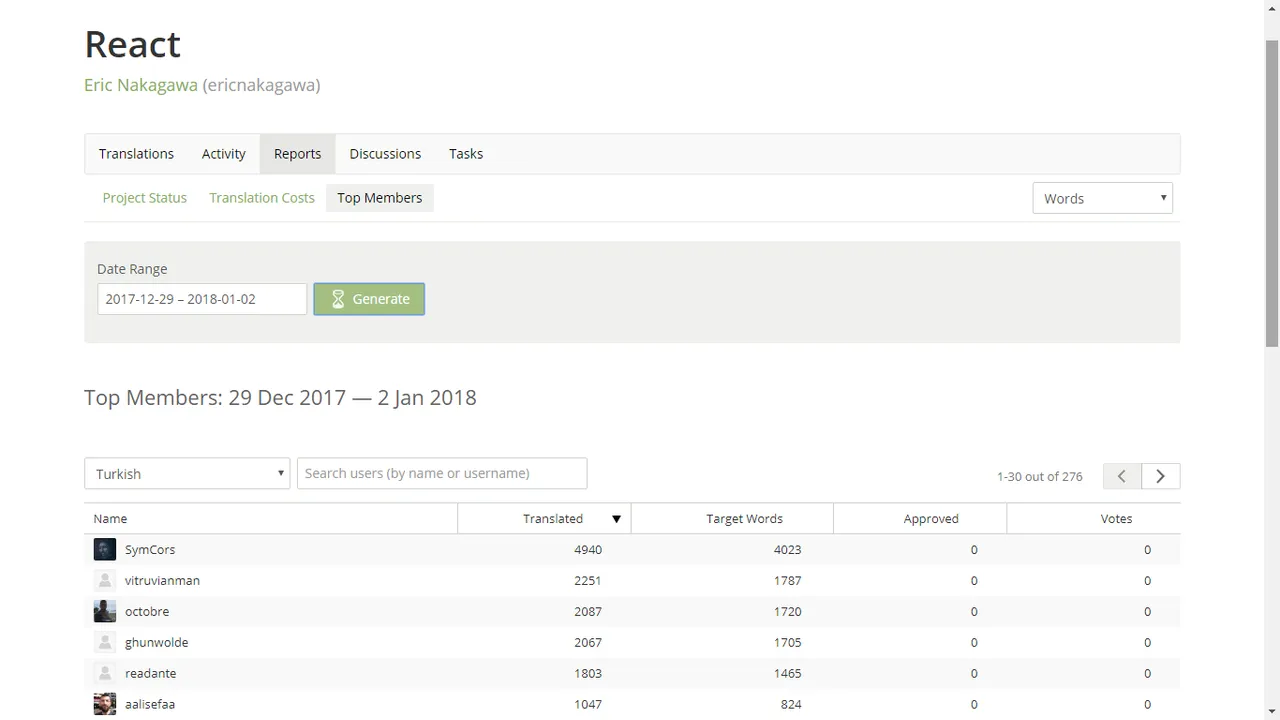The image size is (1280, 720).
Task: Click the 1-30 out of 276 counter
Action: [1040, 476]
